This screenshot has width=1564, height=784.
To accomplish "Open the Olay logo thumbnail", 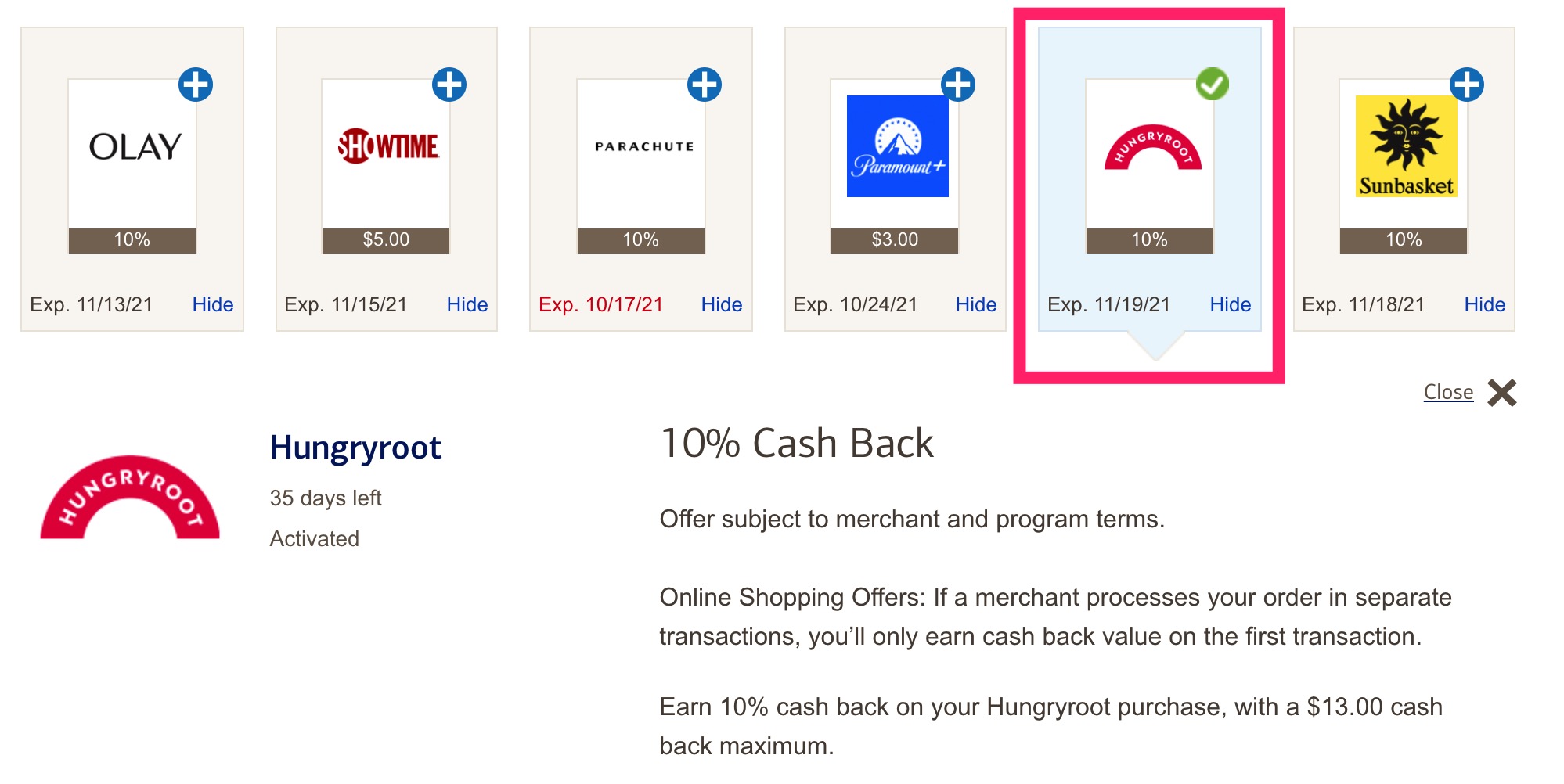I will coord(133,149).
